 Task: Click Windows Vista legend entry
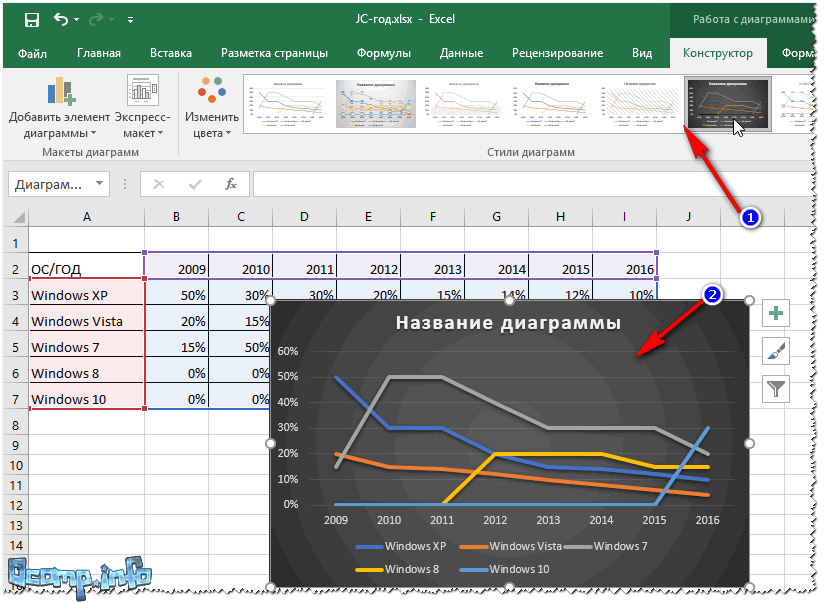point(510,546)
